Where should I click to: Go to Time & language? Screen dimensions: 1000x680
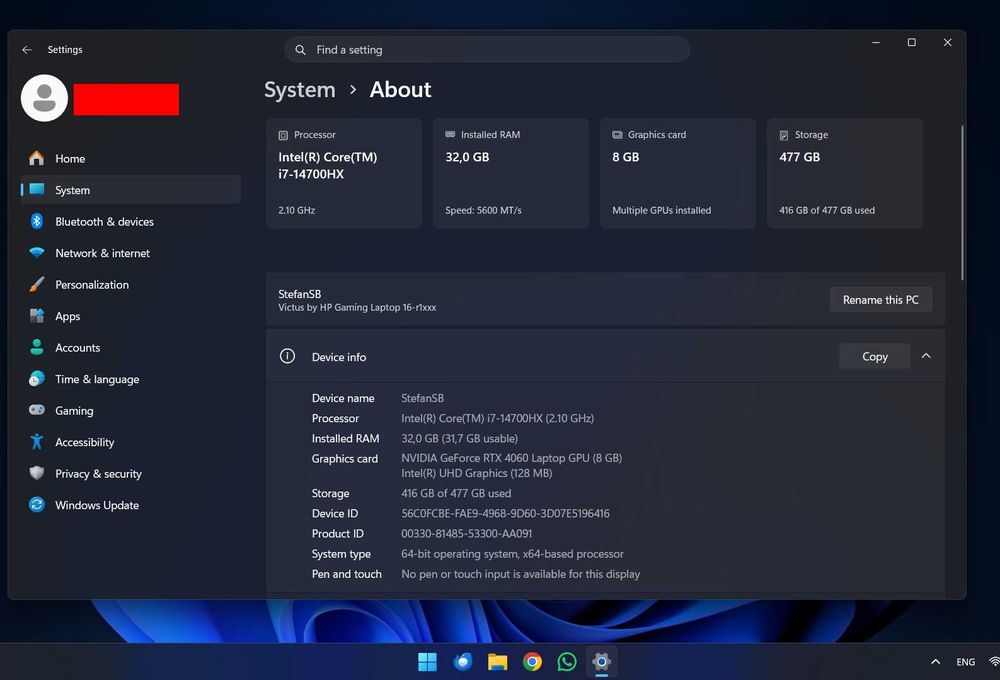(131, 379)
